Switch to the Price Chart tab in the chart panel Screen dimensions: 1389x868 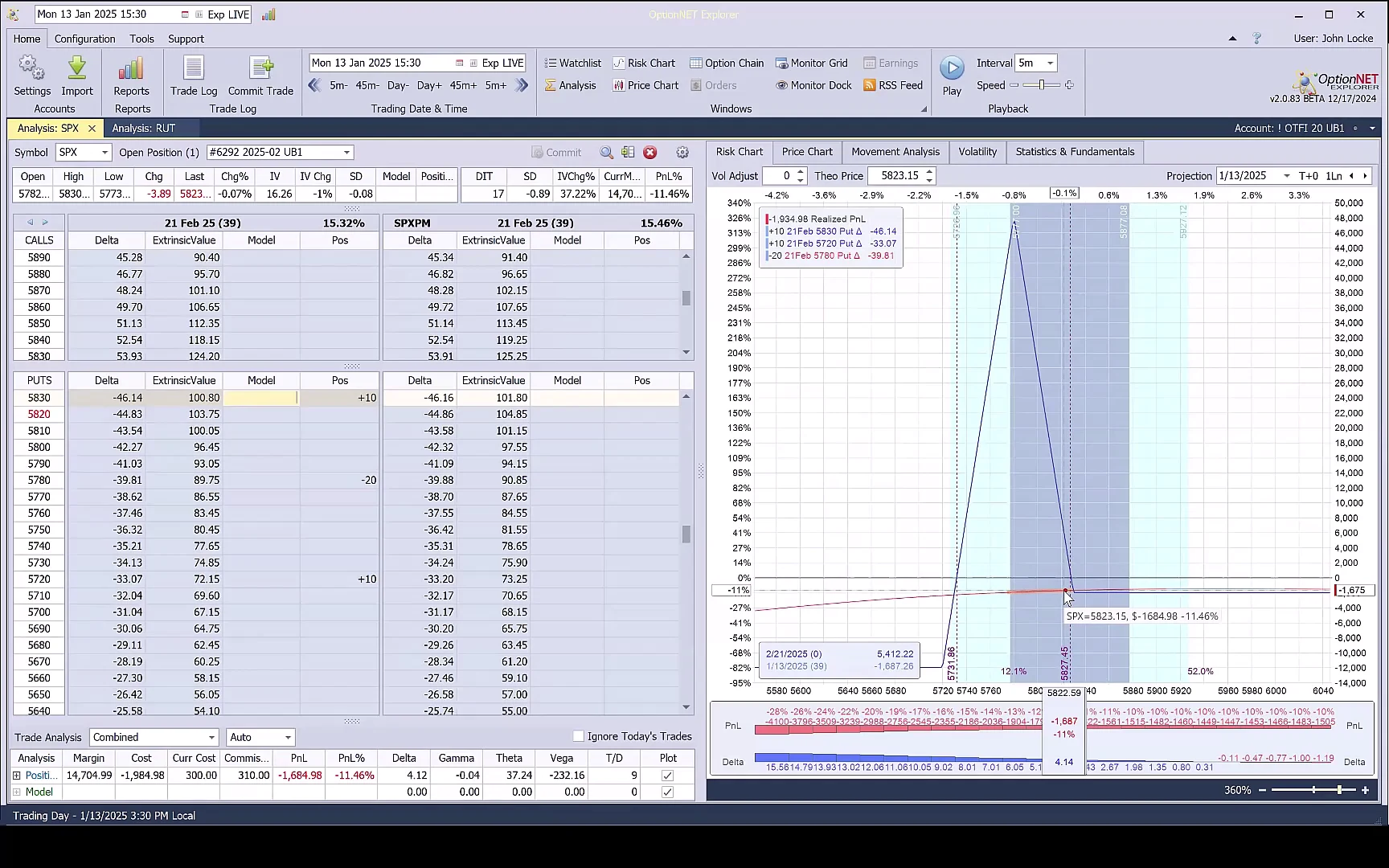pyautogui.click(x=807, y=152)
